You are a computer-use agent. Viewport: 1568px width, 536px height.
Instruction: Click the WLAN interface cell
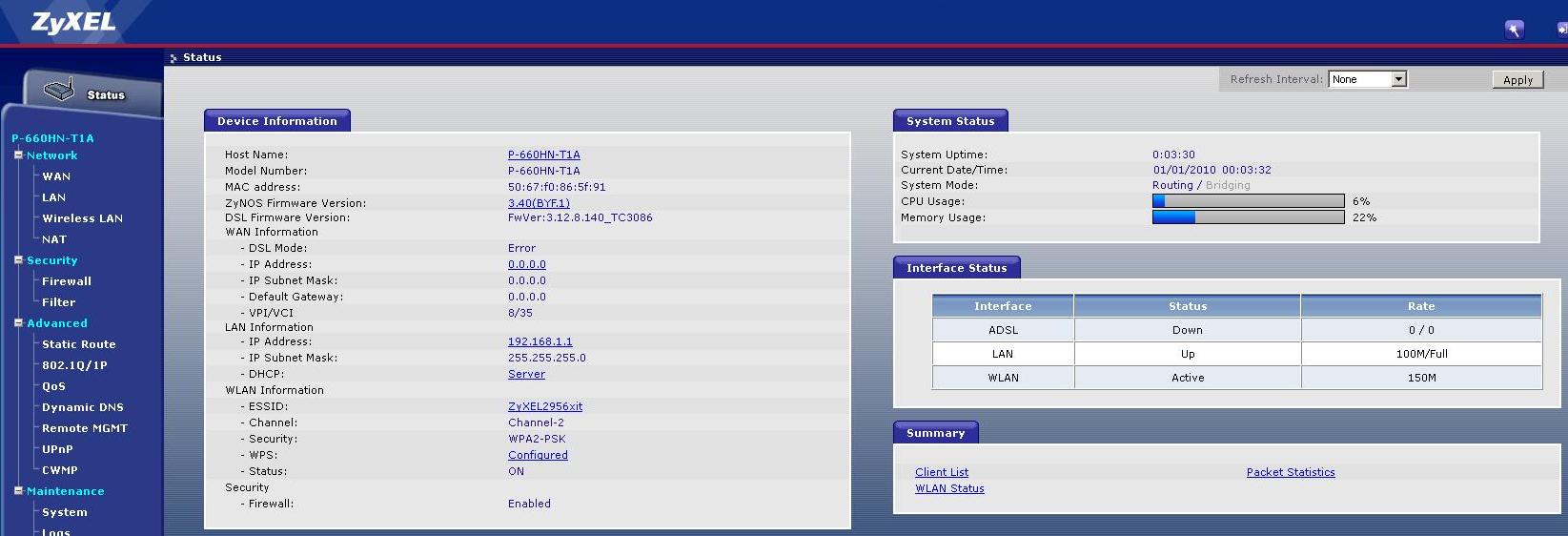click(1003, 378)
